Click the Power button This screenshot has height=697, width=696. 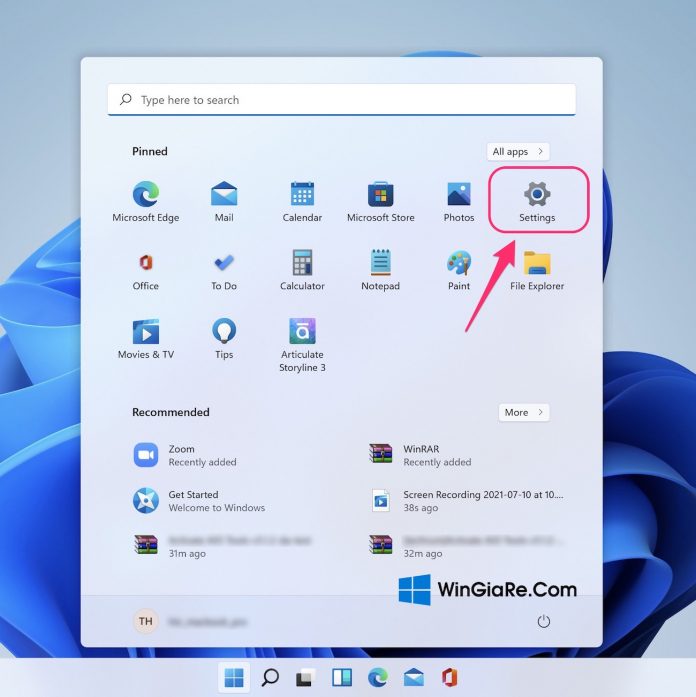pos(544,621)
